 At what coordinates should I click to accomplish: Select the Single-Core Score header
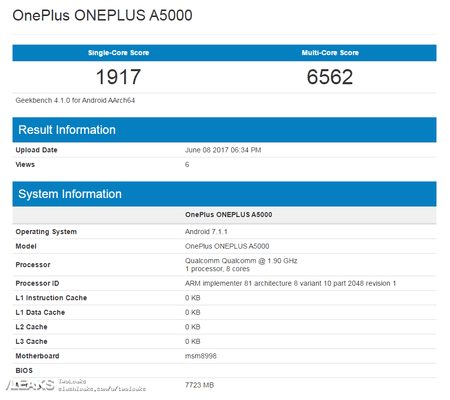coord(118,53)
